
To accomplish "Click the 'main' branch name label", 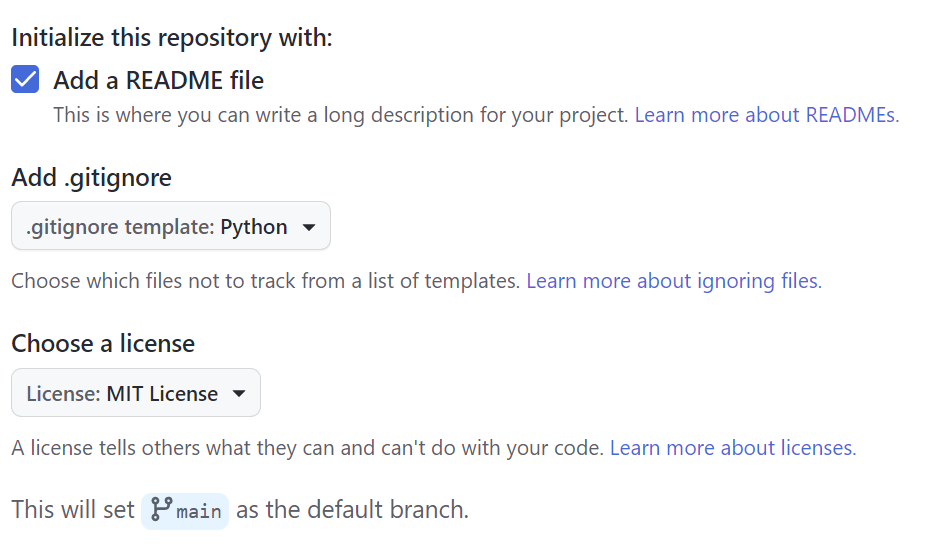I will 199,511.
